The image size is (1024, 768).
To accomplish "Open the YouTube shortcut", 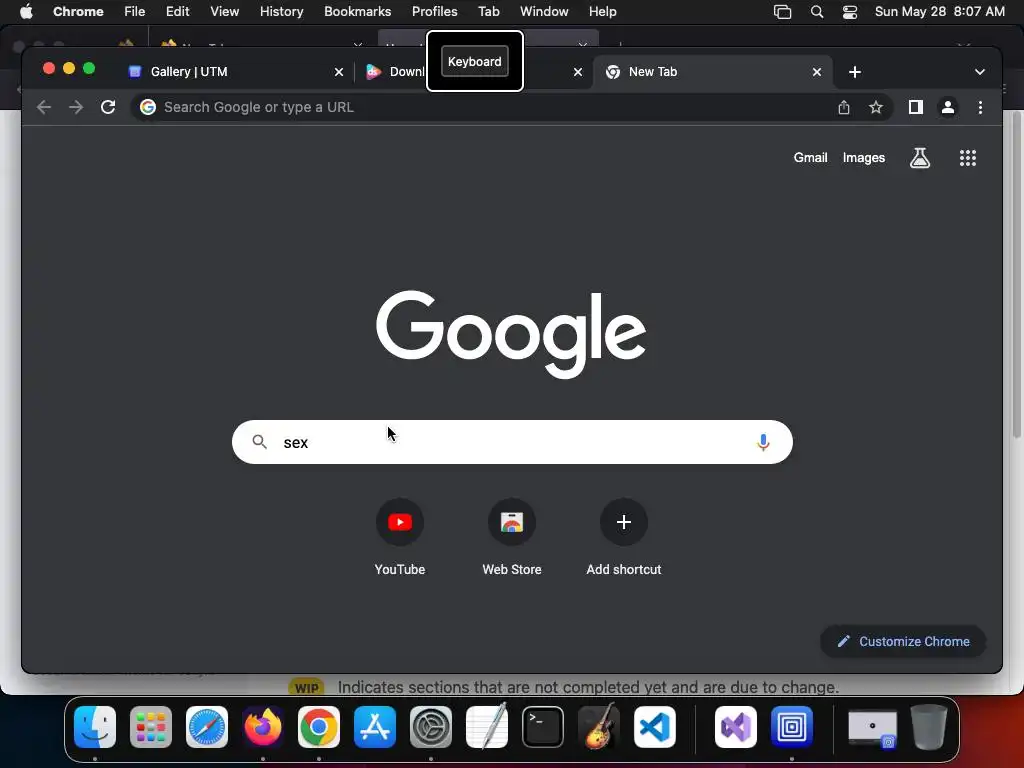I will (x=400, y=537).
